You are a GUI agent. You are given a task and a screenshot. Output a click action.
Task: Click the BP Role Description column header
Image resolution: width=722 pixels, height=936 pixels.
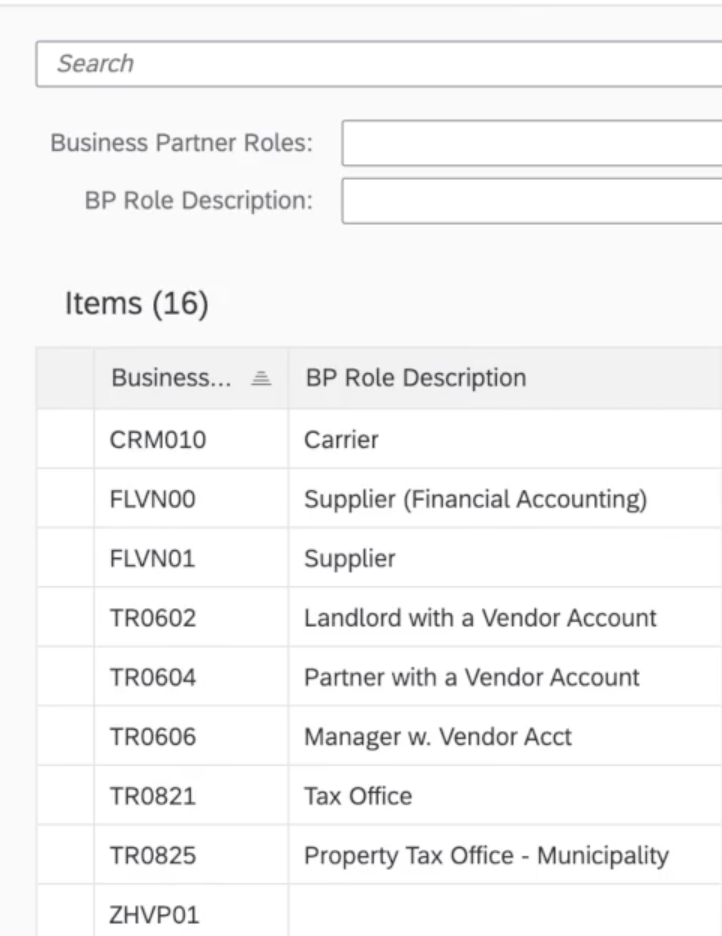pos(415,378)
